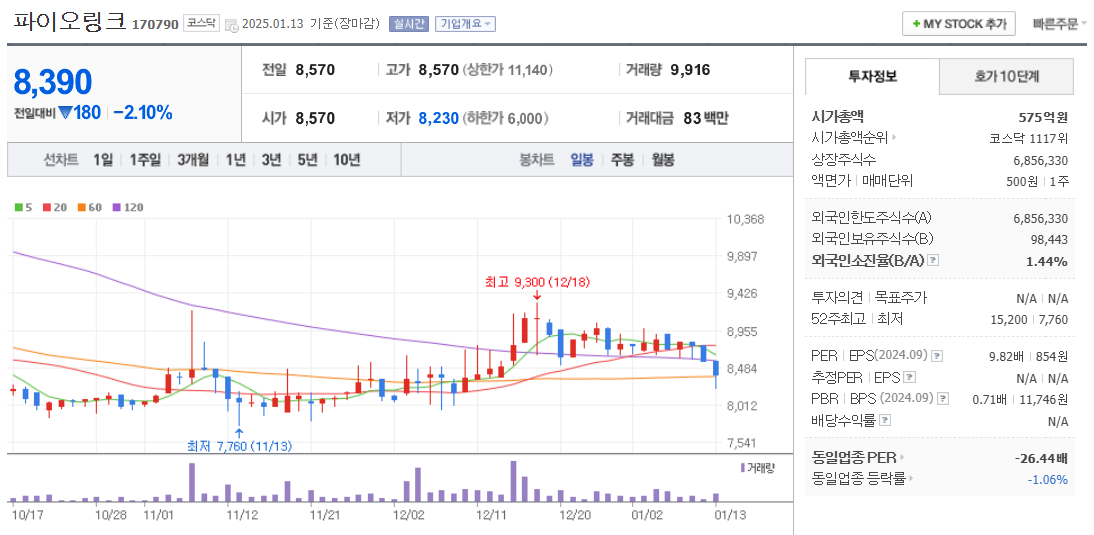Click the 저가 value 8,230
This screenshot has width=1094, height=535.
438,118
